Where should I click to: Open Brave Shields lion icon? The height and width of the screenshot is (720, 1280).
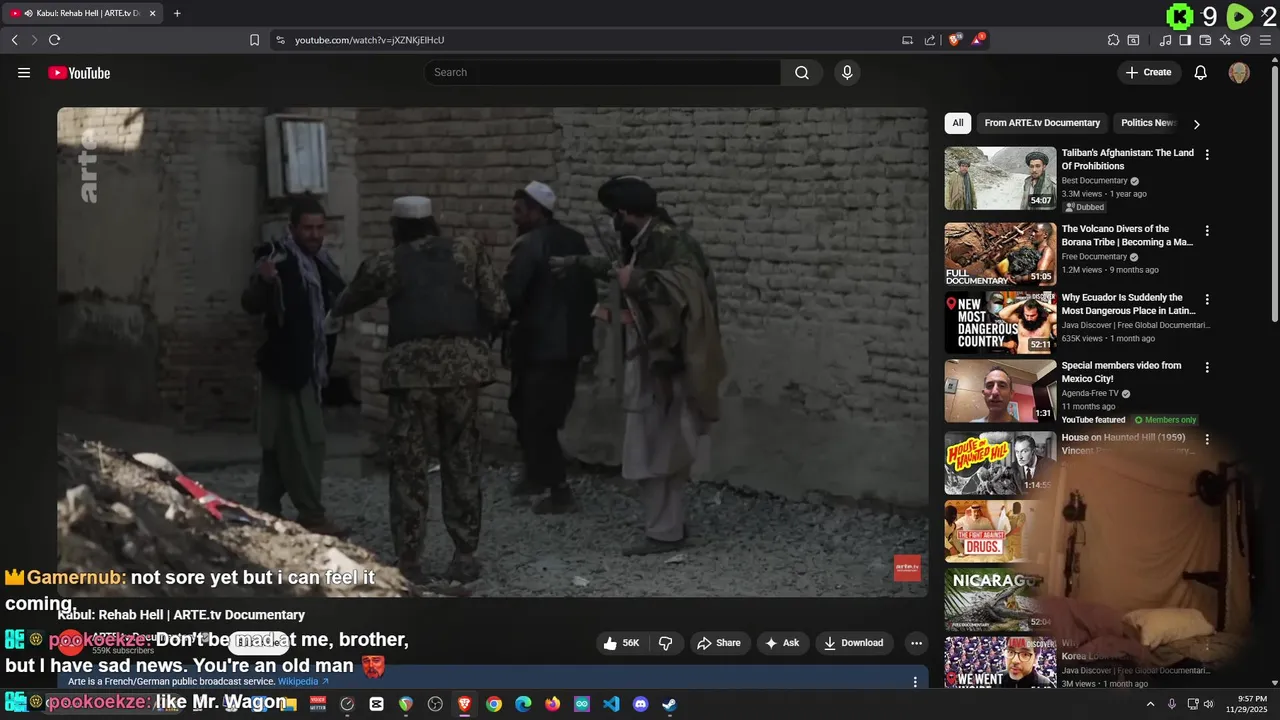(955, 40)
